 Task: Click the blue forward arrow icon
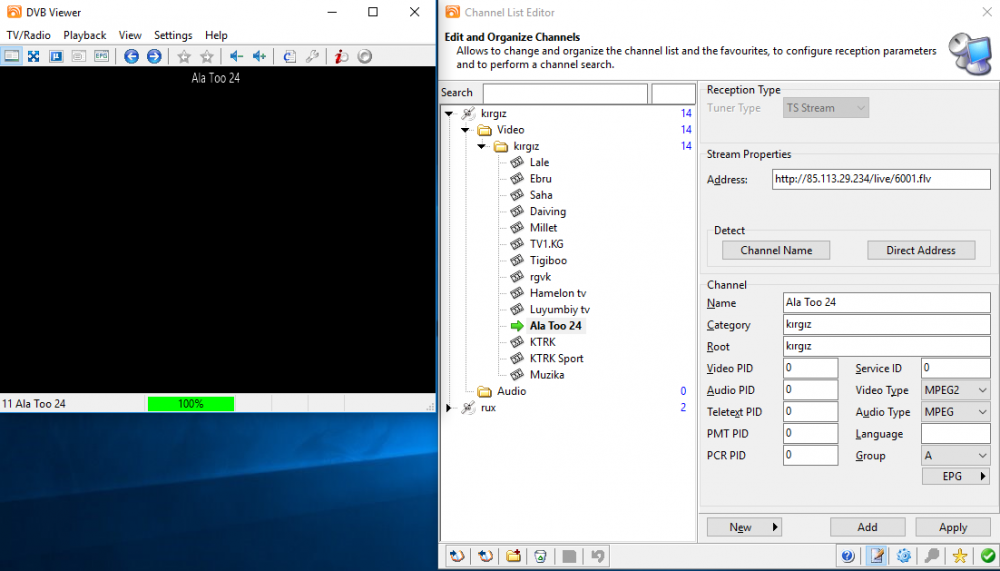[x=154, y=56]
